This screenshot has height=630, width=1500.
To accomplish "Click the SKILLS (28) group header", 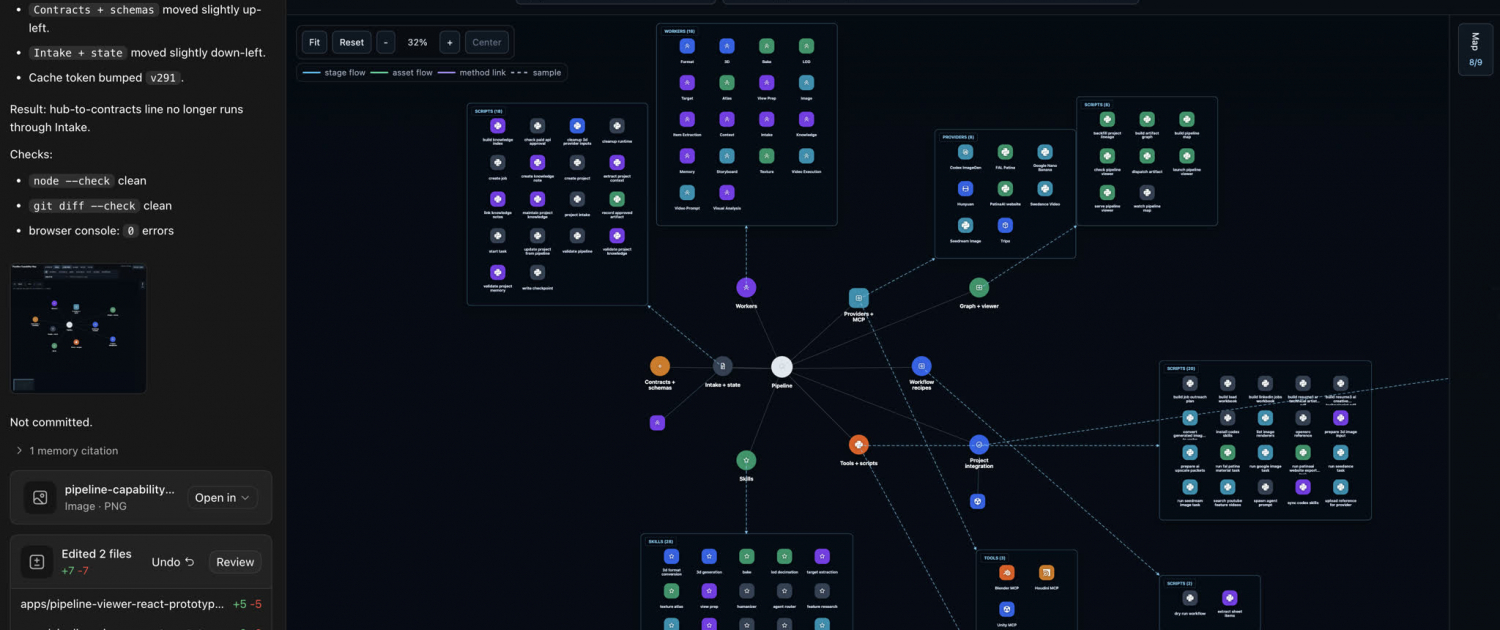I will click(x=662, y=541).
